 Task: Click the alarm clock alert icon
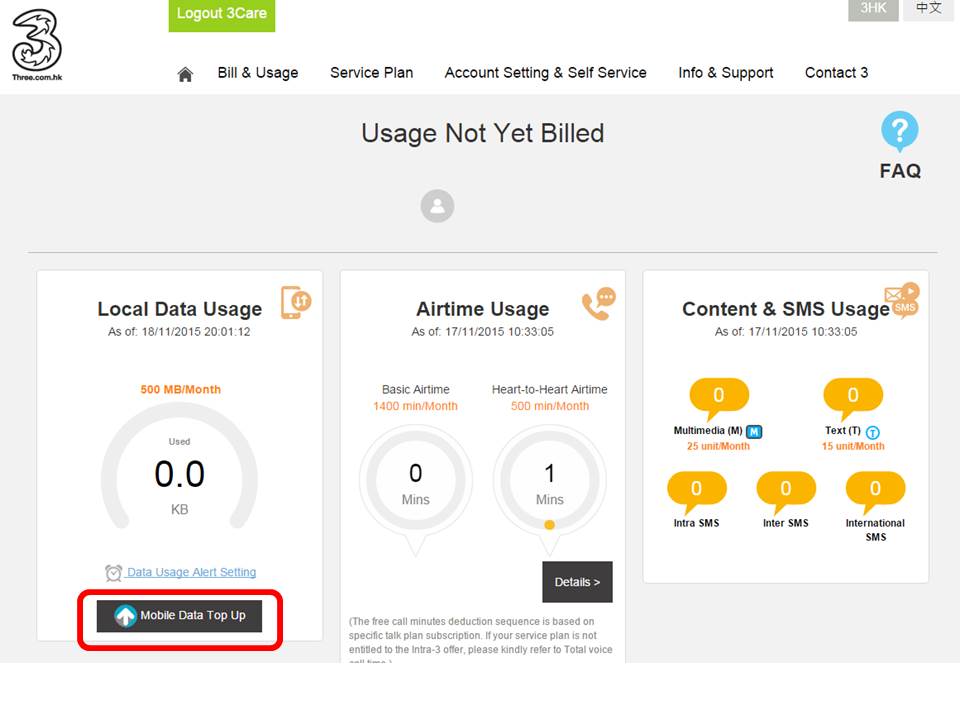113,573
